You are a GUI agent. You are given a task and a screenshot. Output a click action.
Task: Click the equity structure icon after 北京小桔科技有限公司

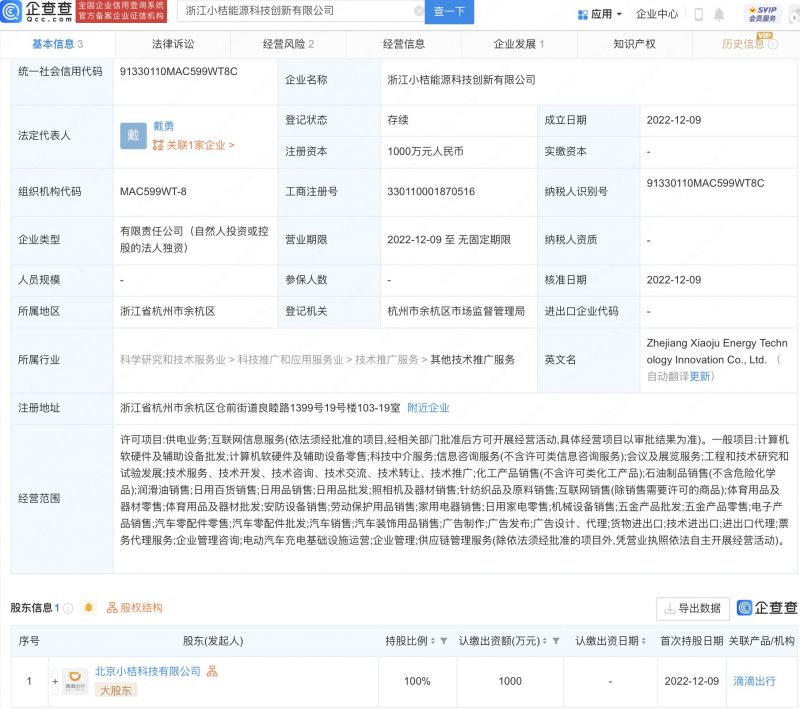click(212, 671)
